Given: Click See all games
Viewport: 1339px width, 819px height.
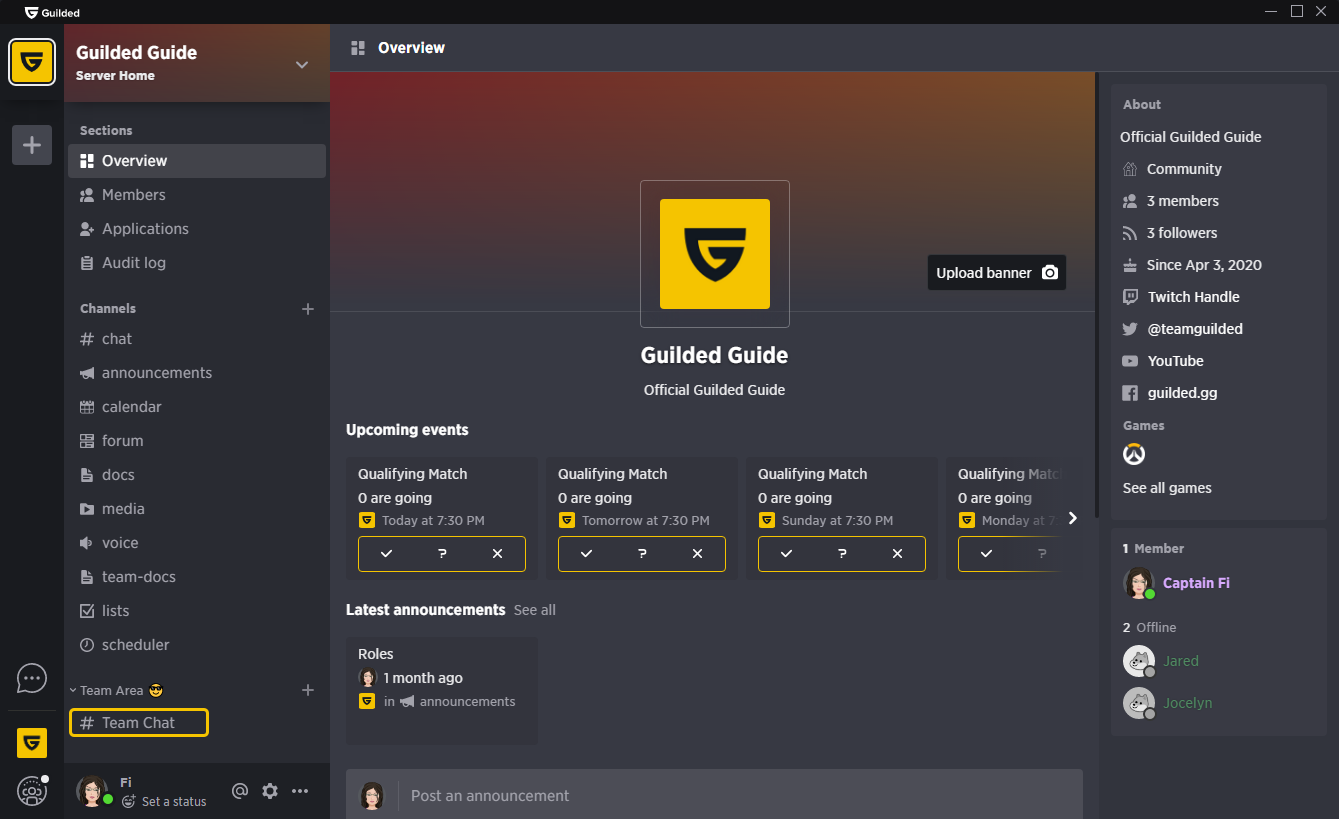Looking at the screenshot, I should 1167,488.
